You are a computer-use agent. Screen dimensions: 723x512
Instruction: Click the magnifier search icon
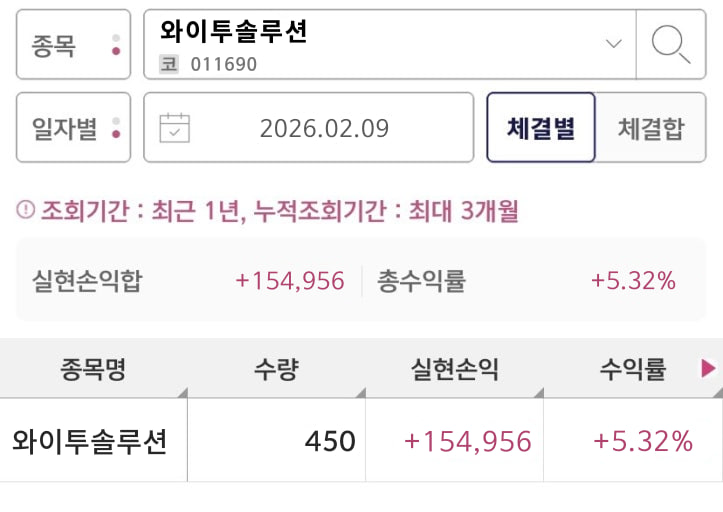click(671, 44)
